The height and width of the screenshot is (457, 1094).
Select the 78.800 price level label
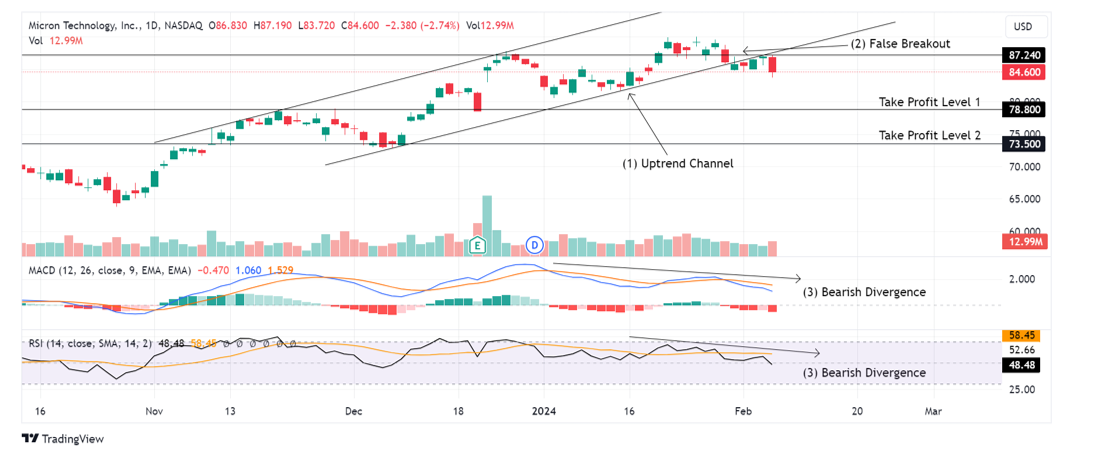tap(1025, 110)
